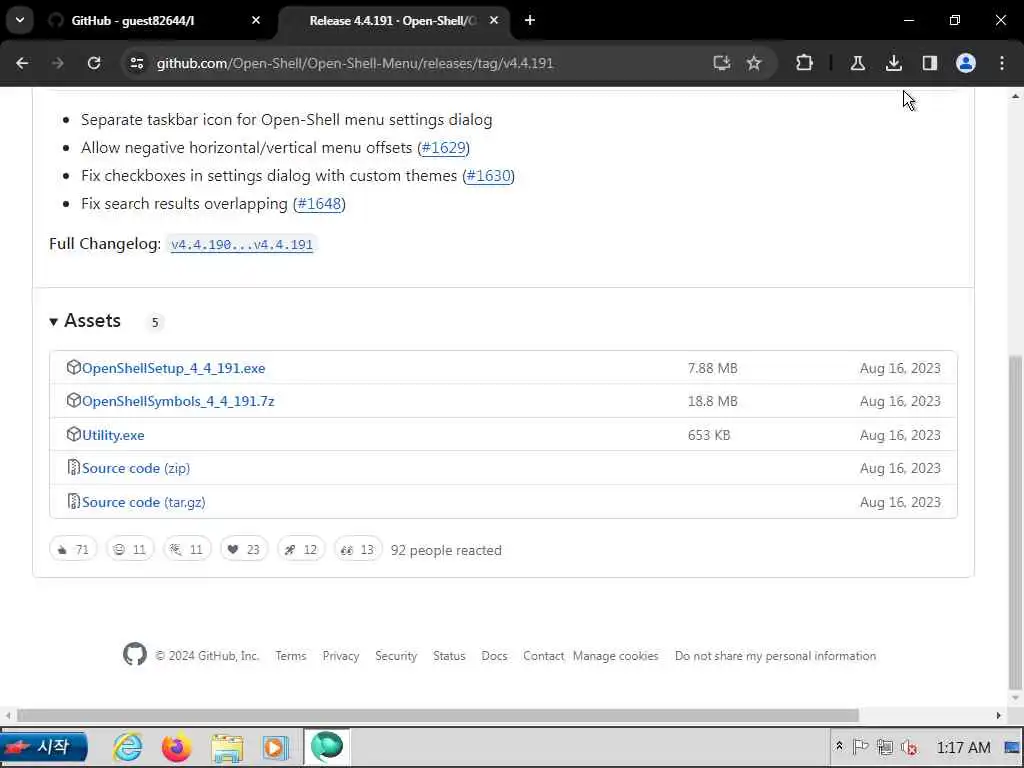Click the muted volume tray icon
The image size is (1024, 768).
coord(909,747)
